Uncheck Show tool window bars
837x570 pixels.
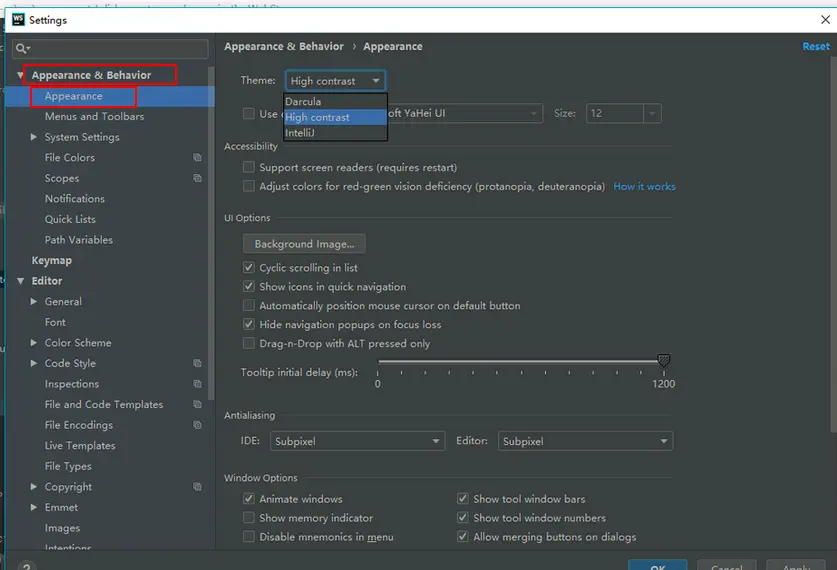463,499
